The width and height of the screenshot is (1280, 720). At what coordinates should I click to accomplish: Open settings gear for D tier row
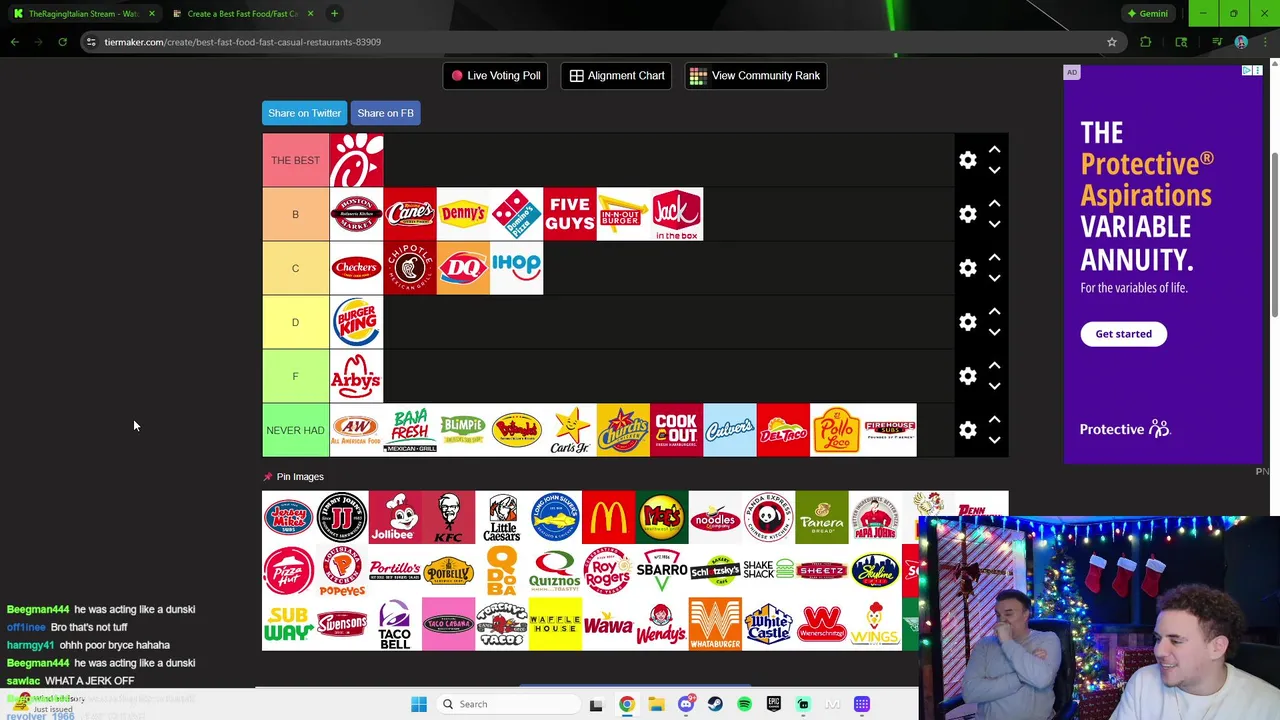pos(967,322)
